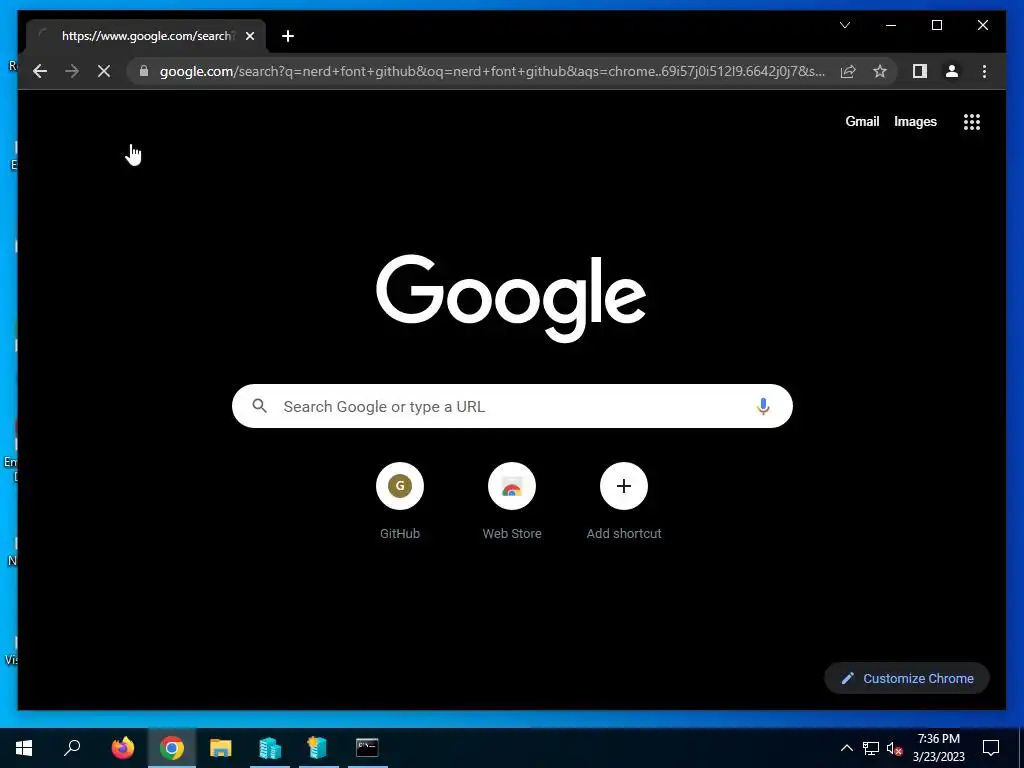
Task: Open the Chrome profile menu
Action: [952, 71]
